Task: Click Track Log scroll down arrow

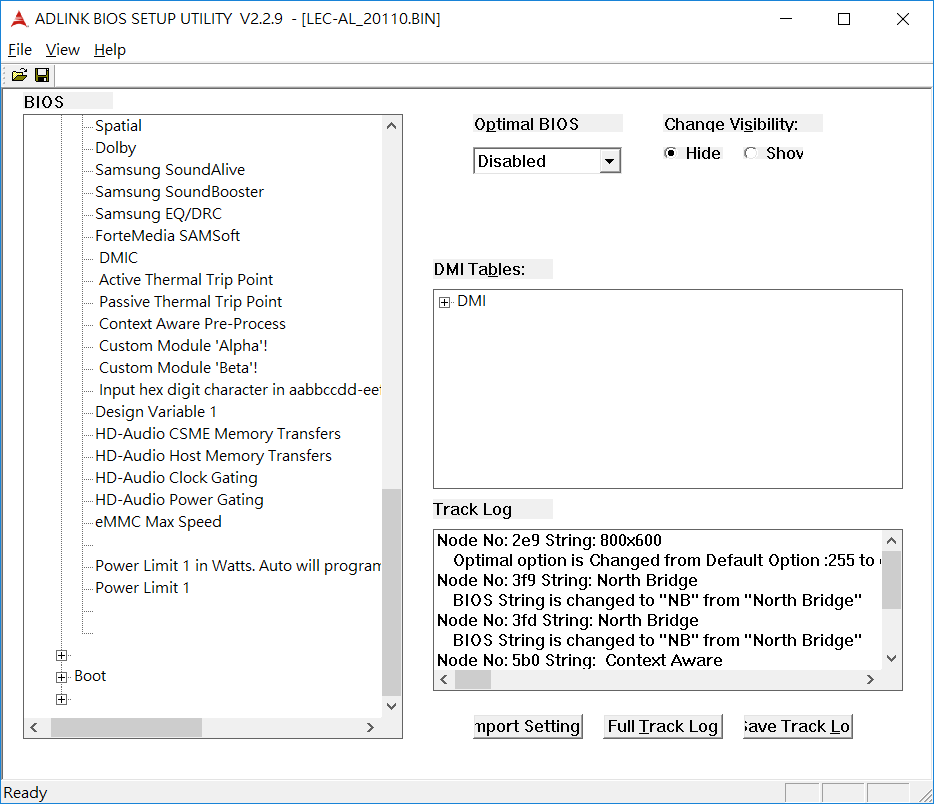Action: pyautogui.click(x=891, y=658)
